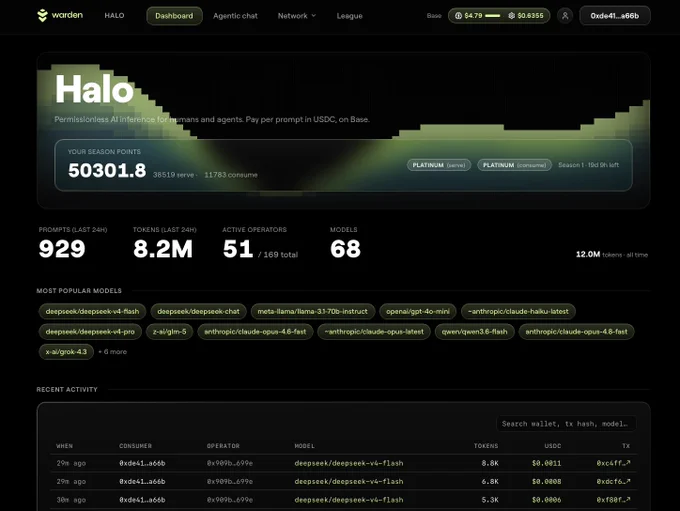Select openai/gpt-4o-mini model chip
The image size is (680, 511).
[x=418, y=311]
